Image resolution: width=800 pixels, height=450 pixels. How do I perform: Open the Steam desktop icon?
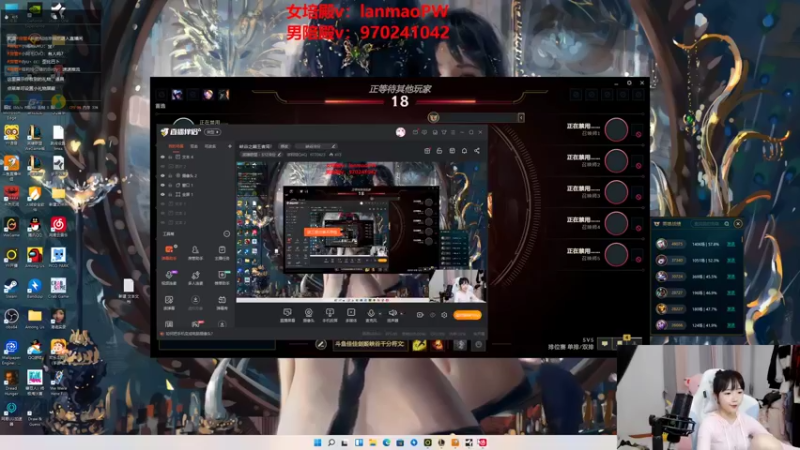(x=11, y=289)
